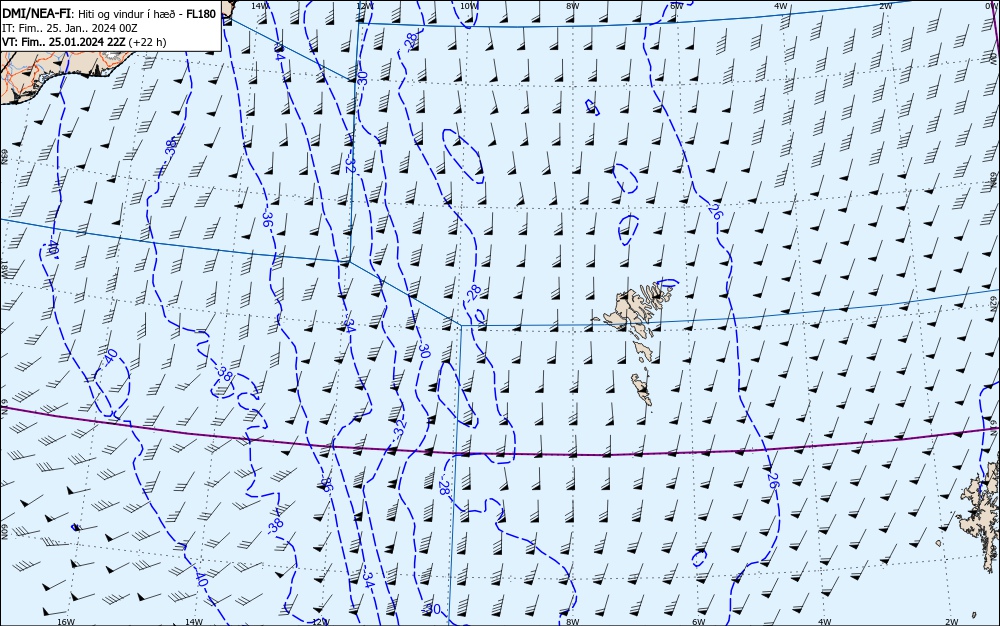Screen dimensions: 1000x626
Task: Click the "10W" longitude label
Action: [468, 6]
